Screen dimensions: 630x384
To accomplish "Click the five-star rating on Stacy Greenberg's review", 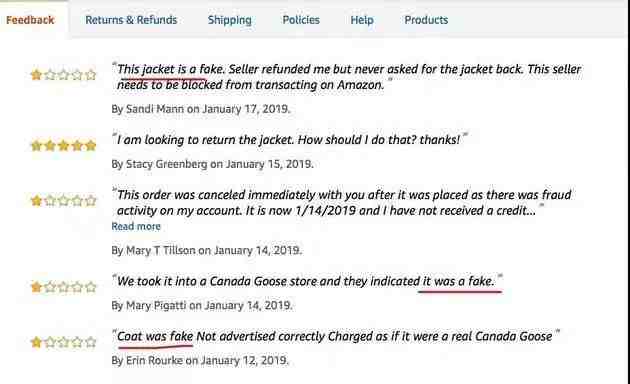I will (x=63, y=145).
